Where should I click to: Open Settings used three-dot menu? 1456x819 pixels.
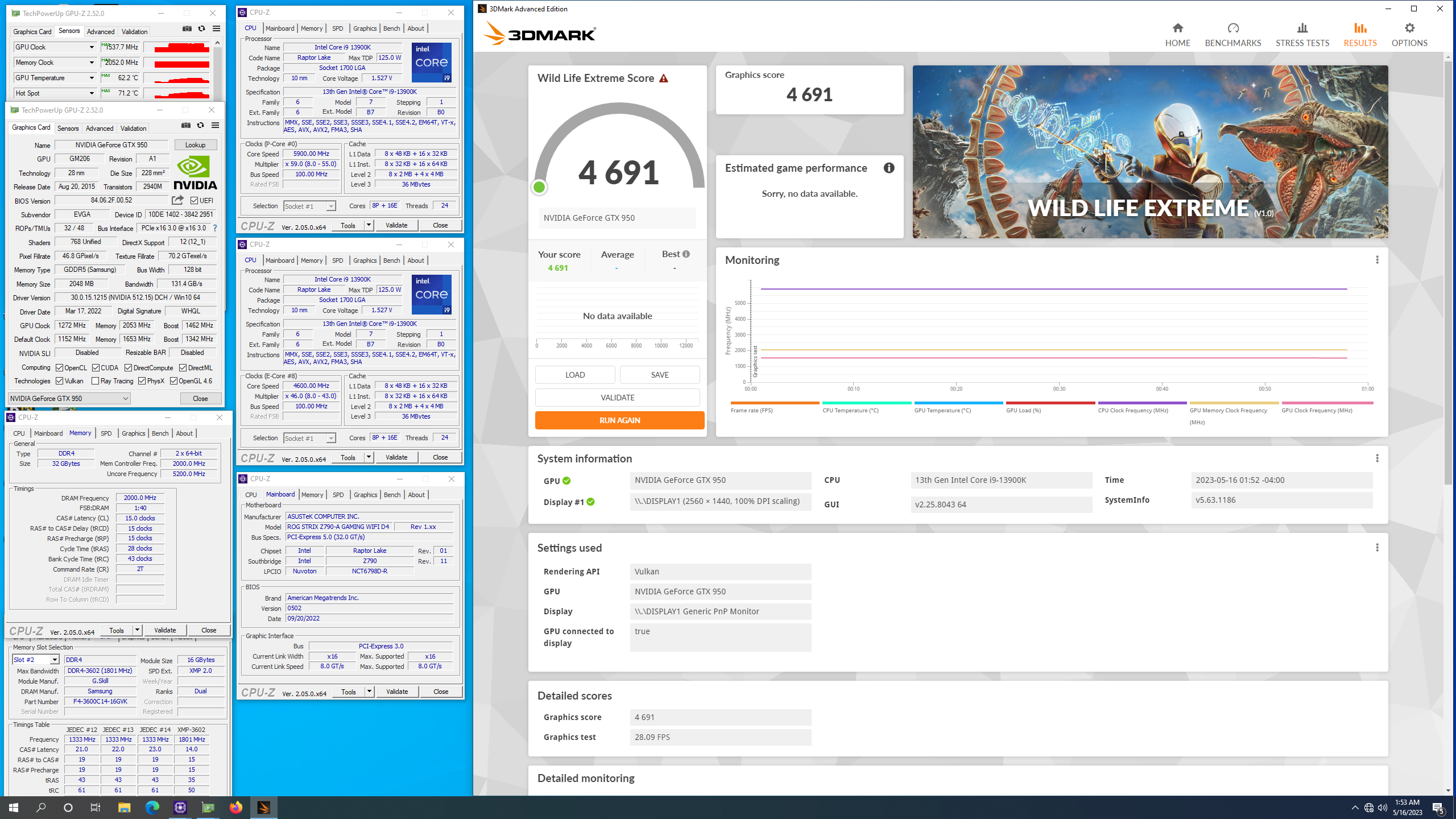coord(1377,548)
